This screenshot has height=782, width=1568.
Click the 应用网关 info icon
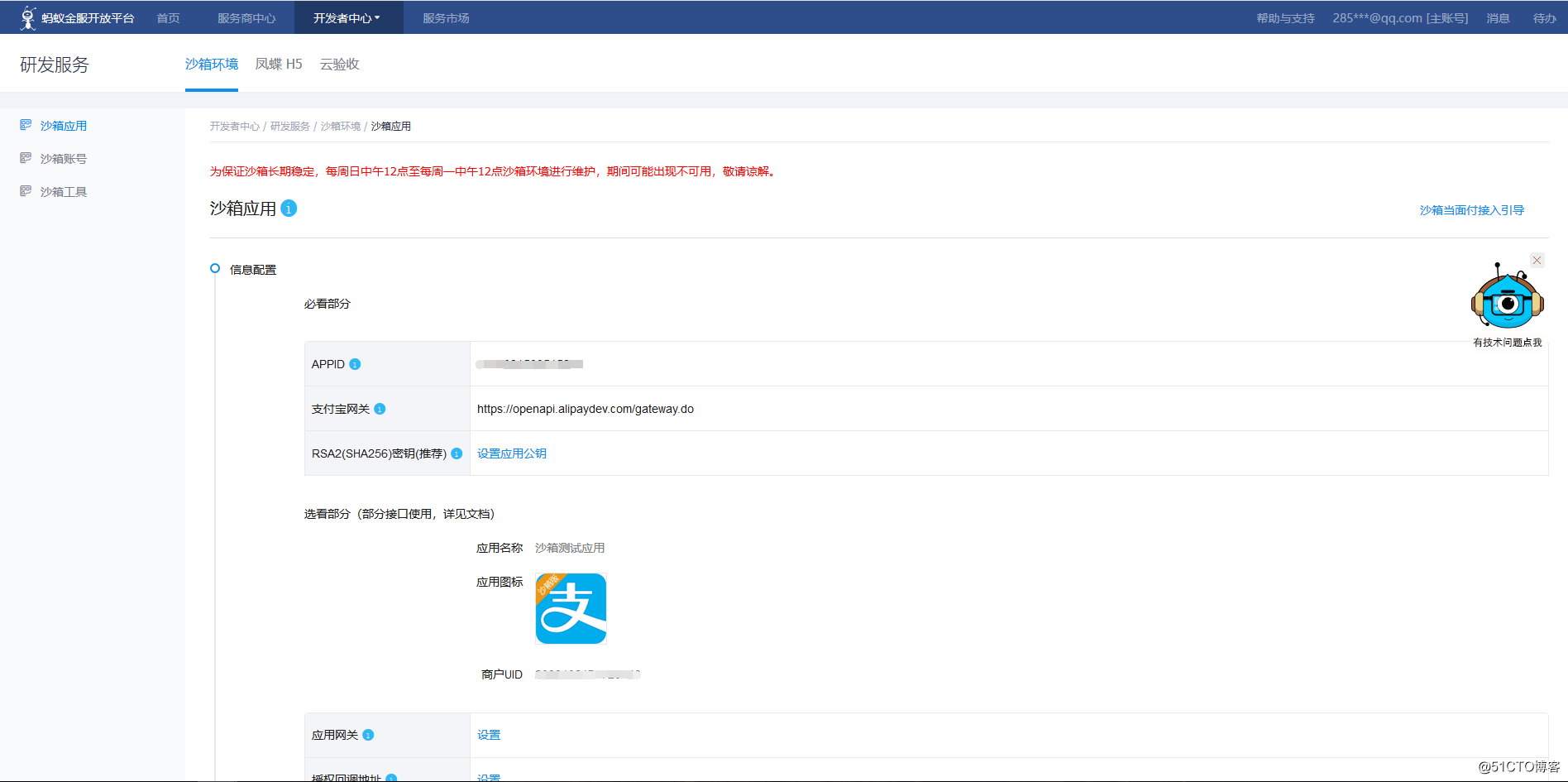[x=368, y=735]
